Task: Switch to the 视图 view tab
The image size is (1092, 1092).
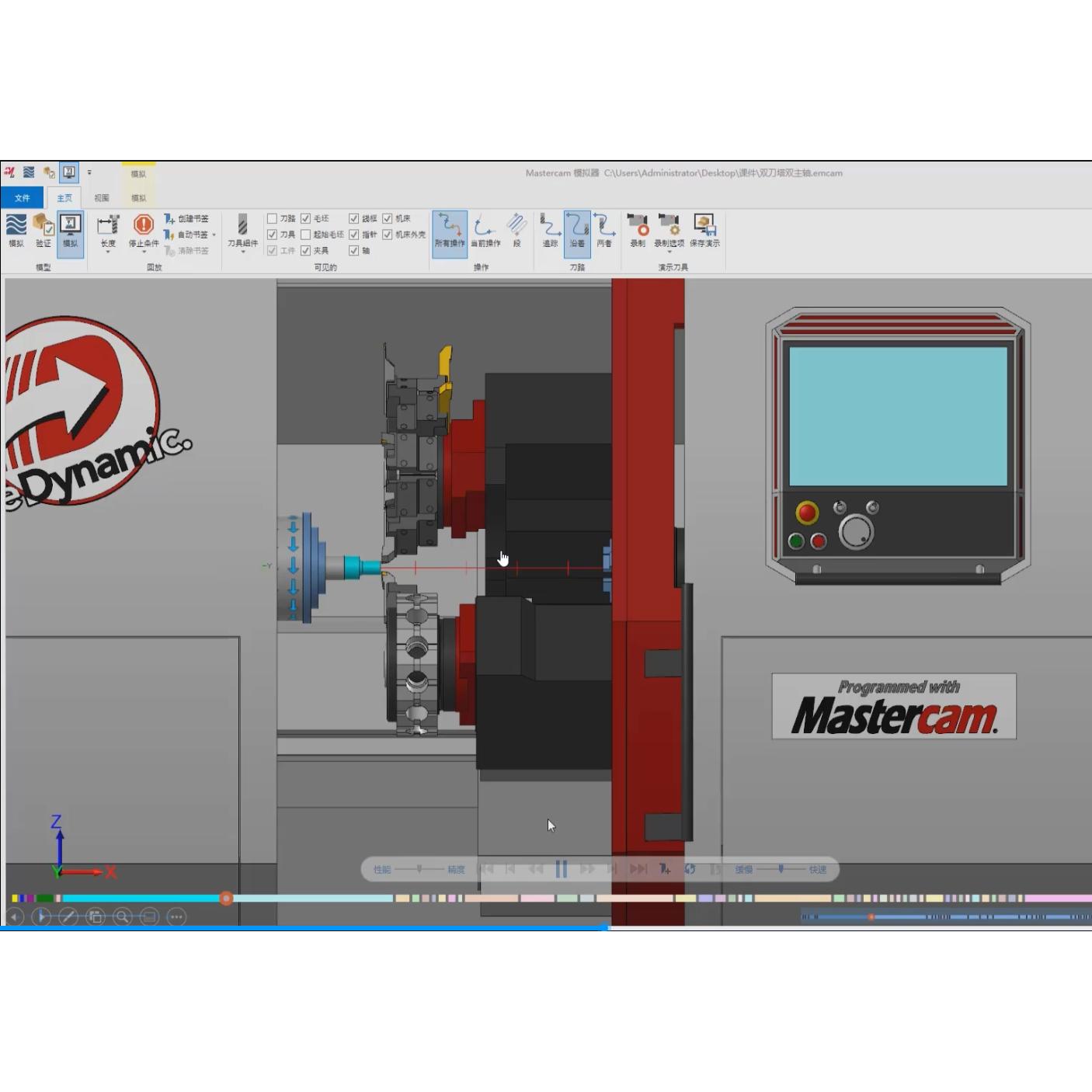Action: coord(102,198)
